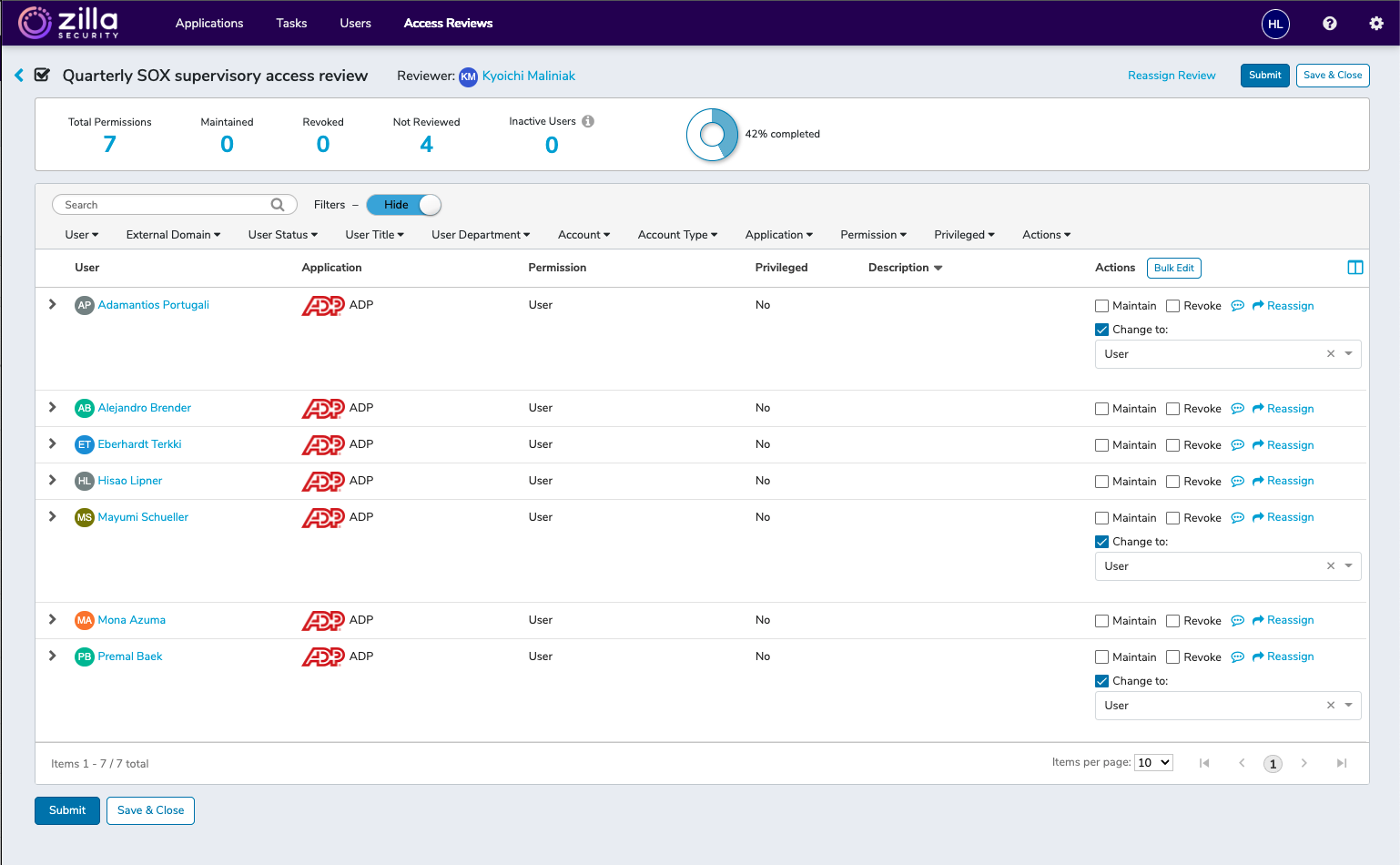Open the comment bubble for Alejandro Brender
The height and width of the screenshot is (865, 1400).
coord(1237,408)
